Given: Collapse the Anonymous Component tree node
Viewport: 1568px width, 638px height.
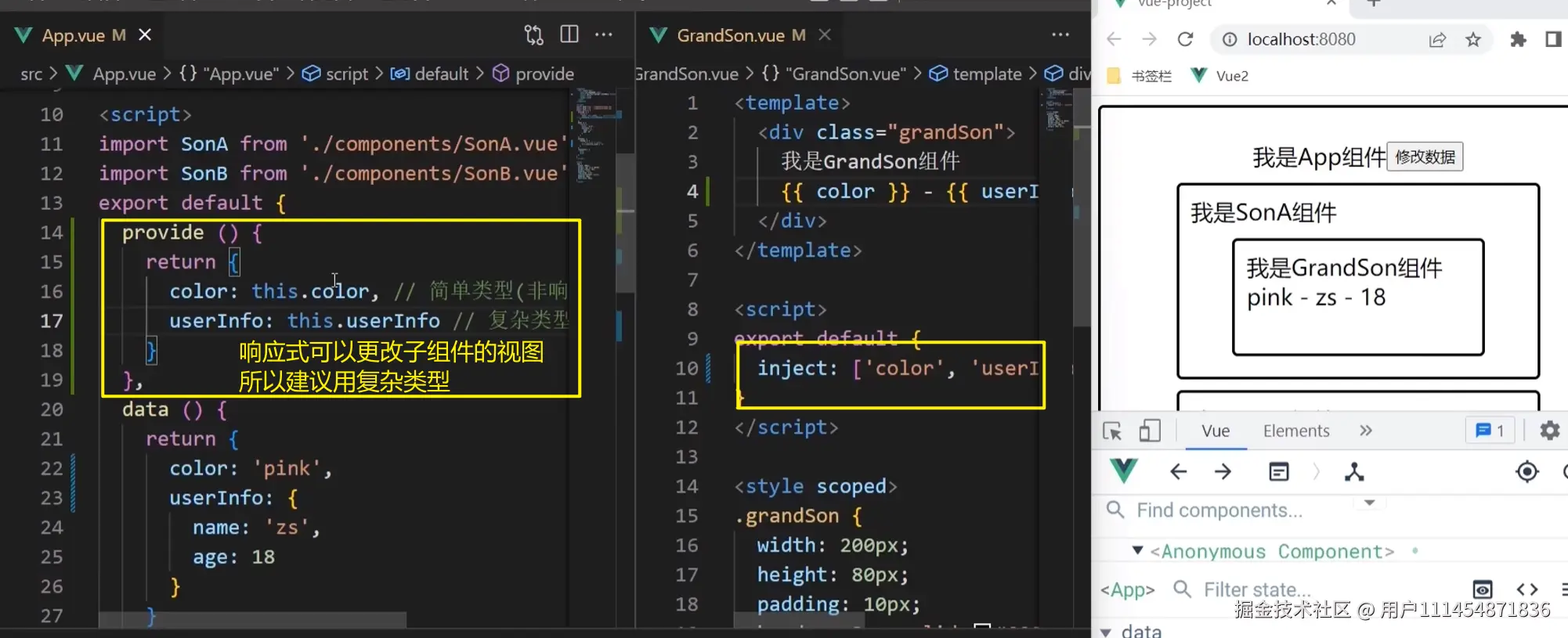Looking at the screenshot, I should pos(1137,551).
